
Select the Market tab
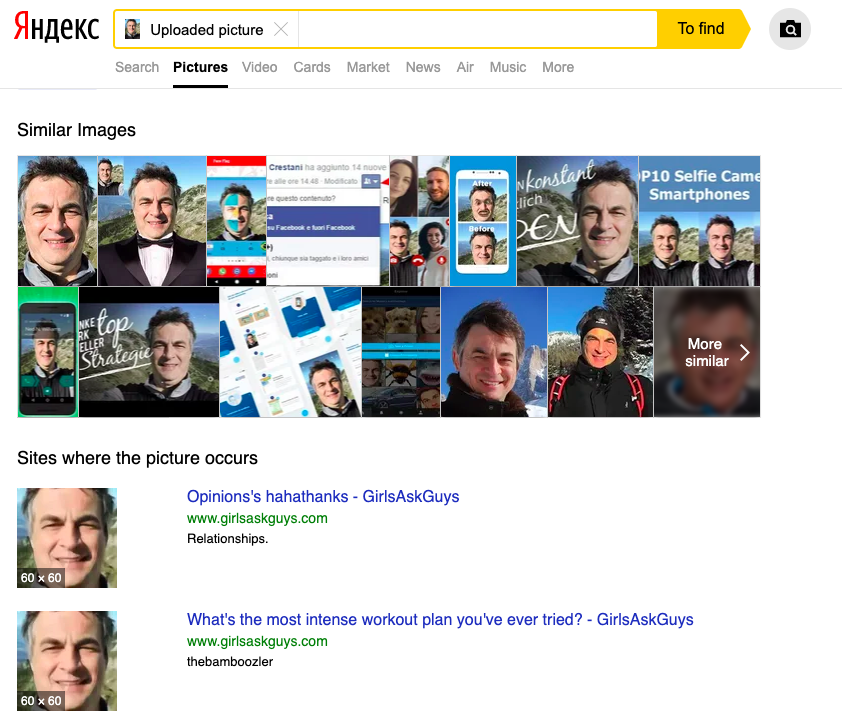pos(368,67)
